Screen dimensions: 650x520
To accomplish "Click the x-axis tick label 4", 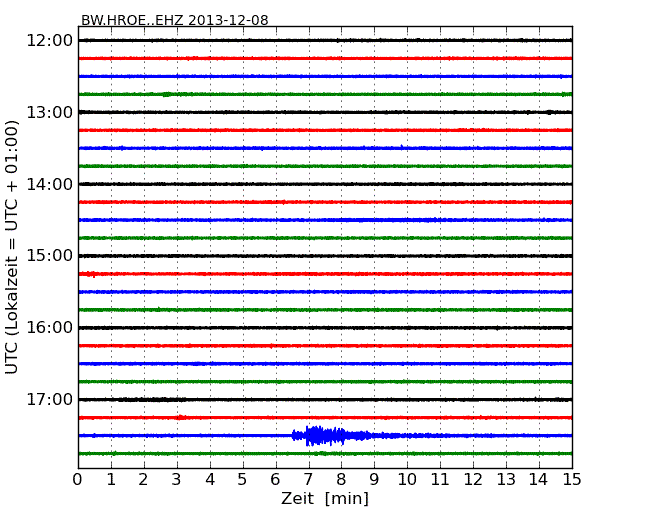I will 210,480.
